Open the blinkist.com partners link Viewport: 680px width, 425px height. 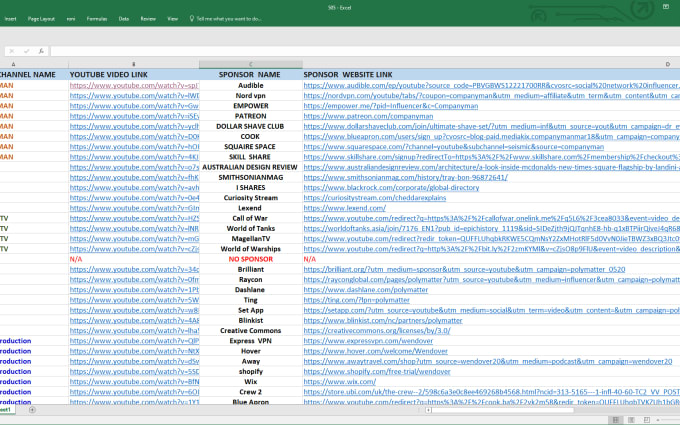click(x=383, y=320)
